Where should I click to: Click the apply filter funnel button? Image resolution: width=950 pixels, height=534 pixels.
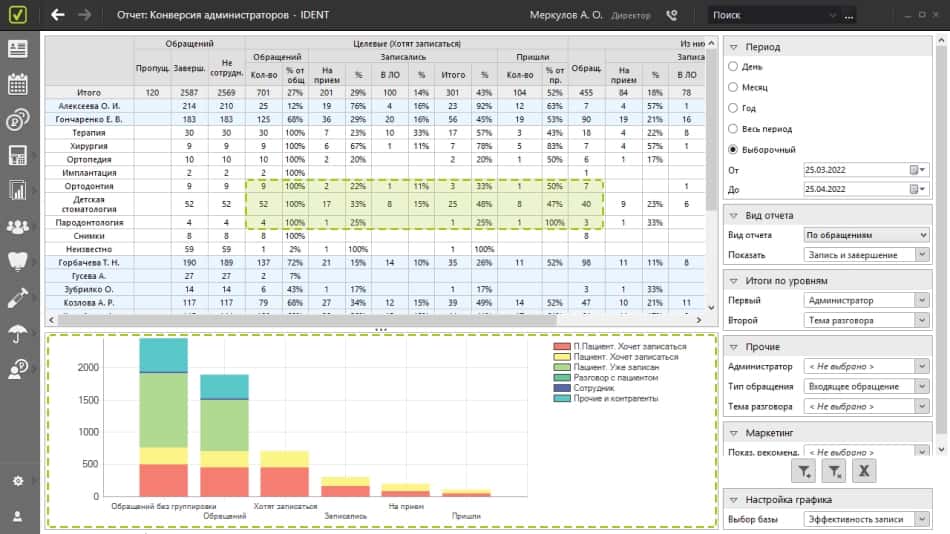click(x=803, y=471)
